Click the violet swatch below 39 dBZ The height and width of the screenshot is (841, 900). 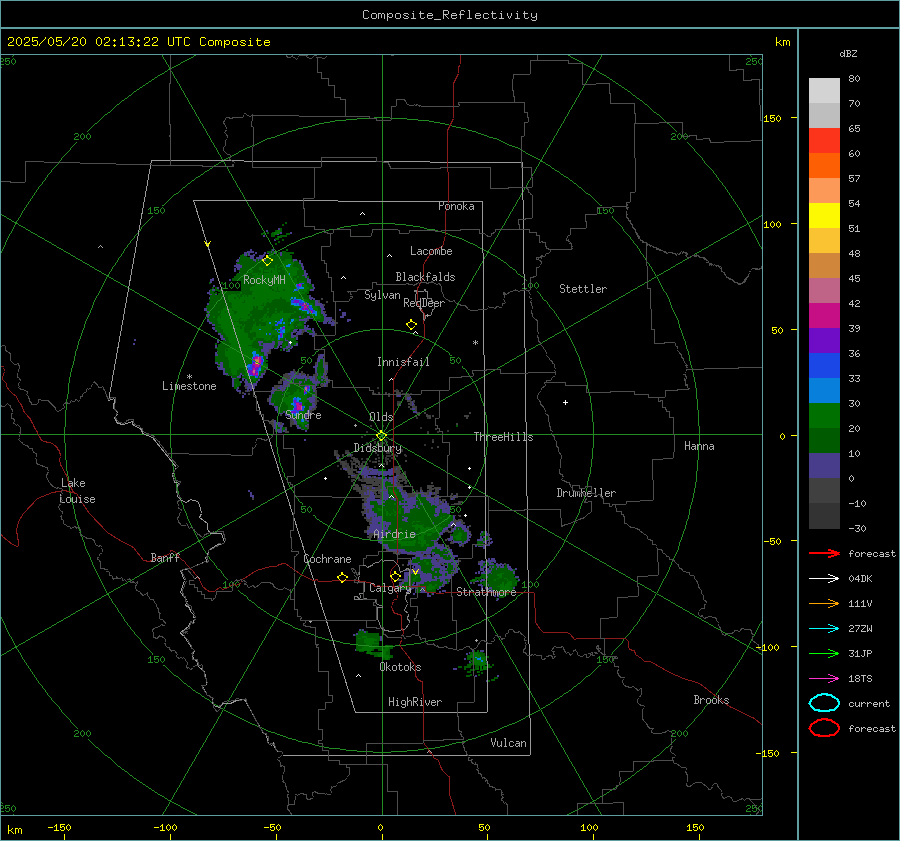click(824, 341)
